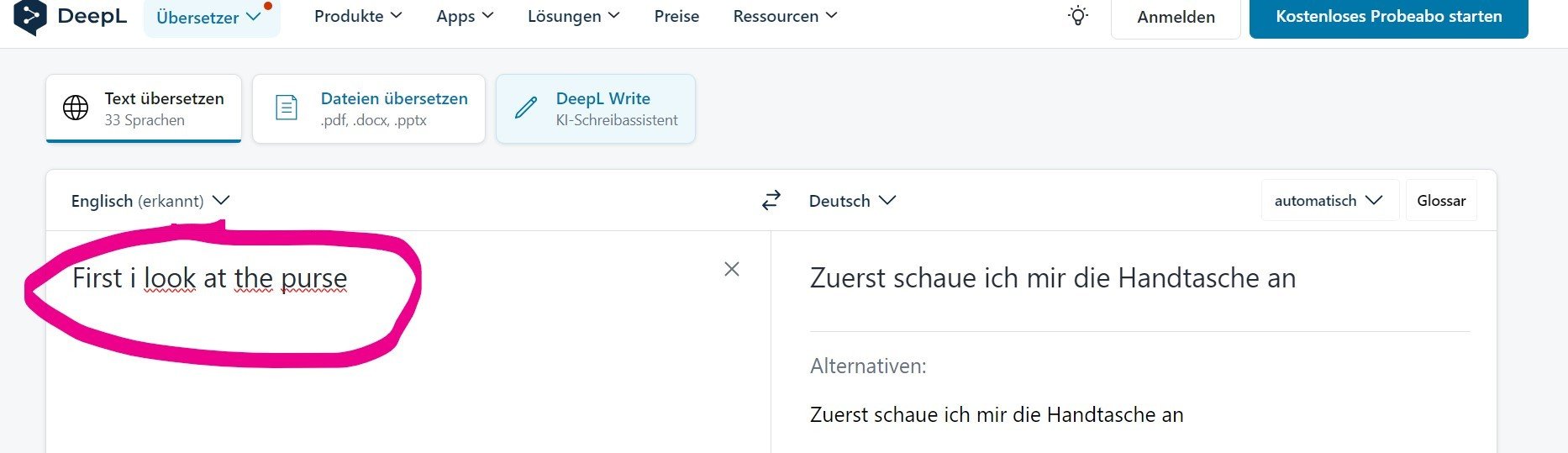Open the automatisch formality dropdown
This screenshot has width=1568, height=453.
tap(1328, 201)
